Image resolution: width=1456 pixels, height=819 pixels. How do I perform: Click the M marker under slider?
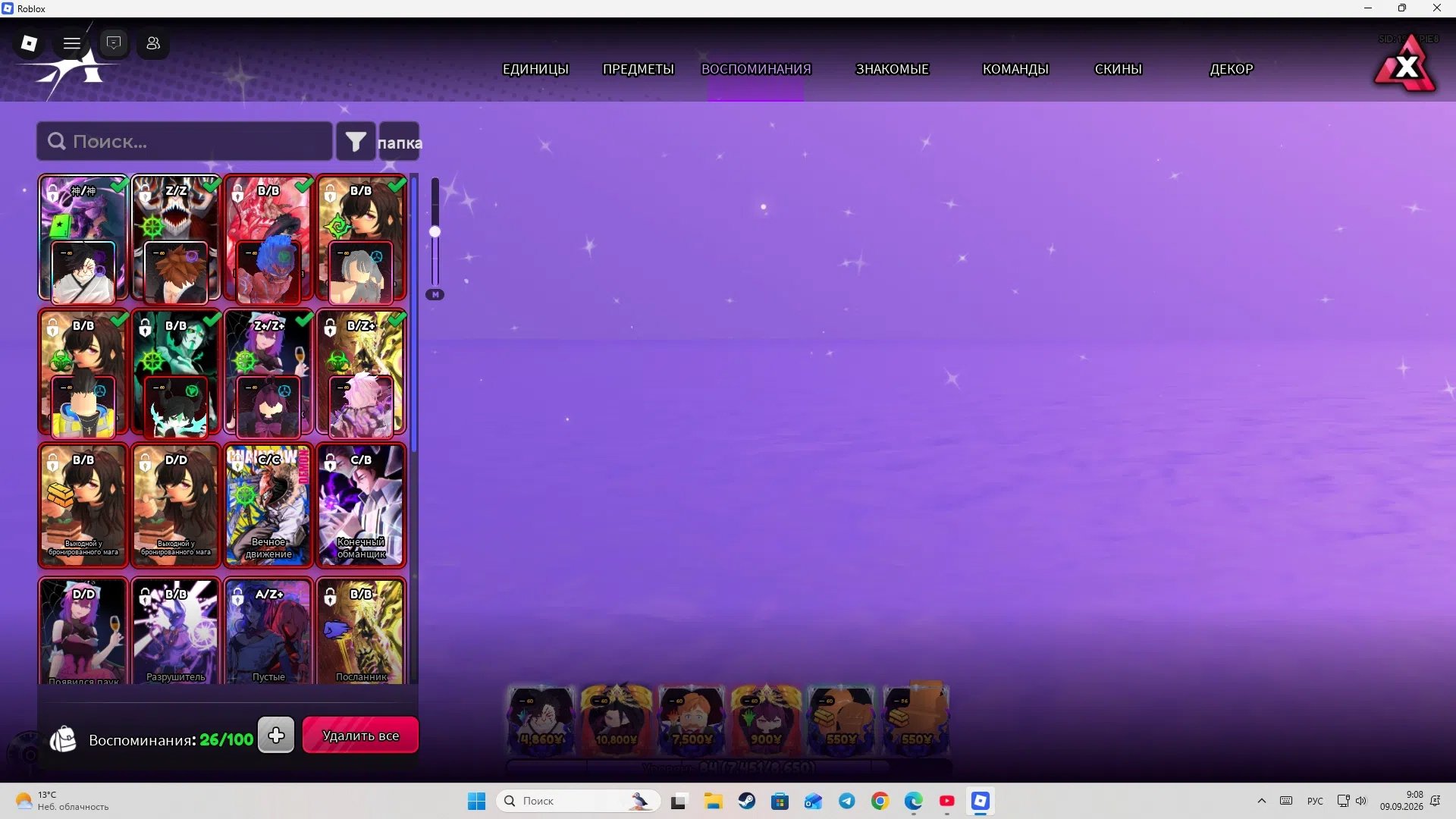pyautogui.click(x=435, y=294)
